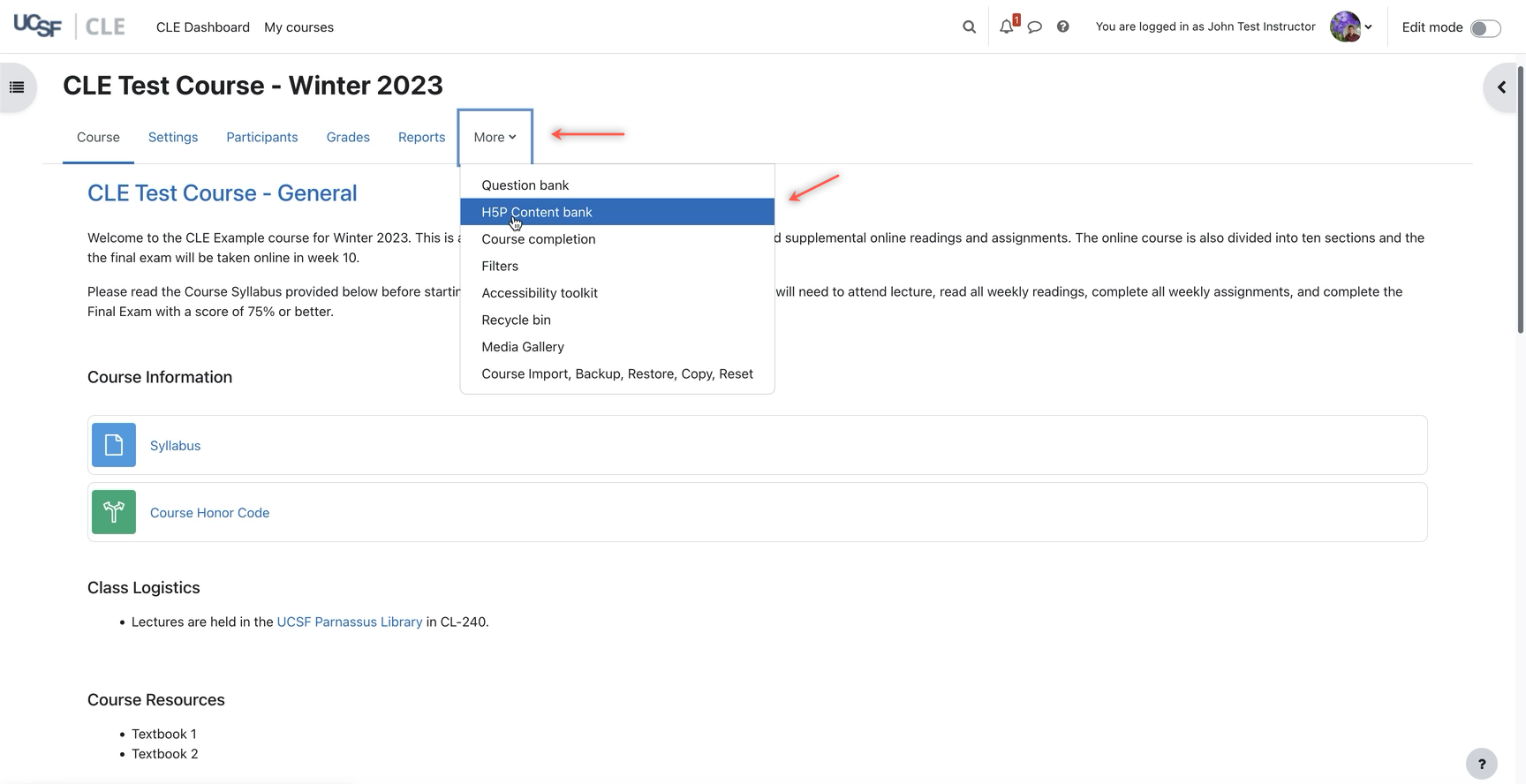The image size is (1526, 784).
Task: Click the floating help button at bottom right
Action: tap(1482, 764)
